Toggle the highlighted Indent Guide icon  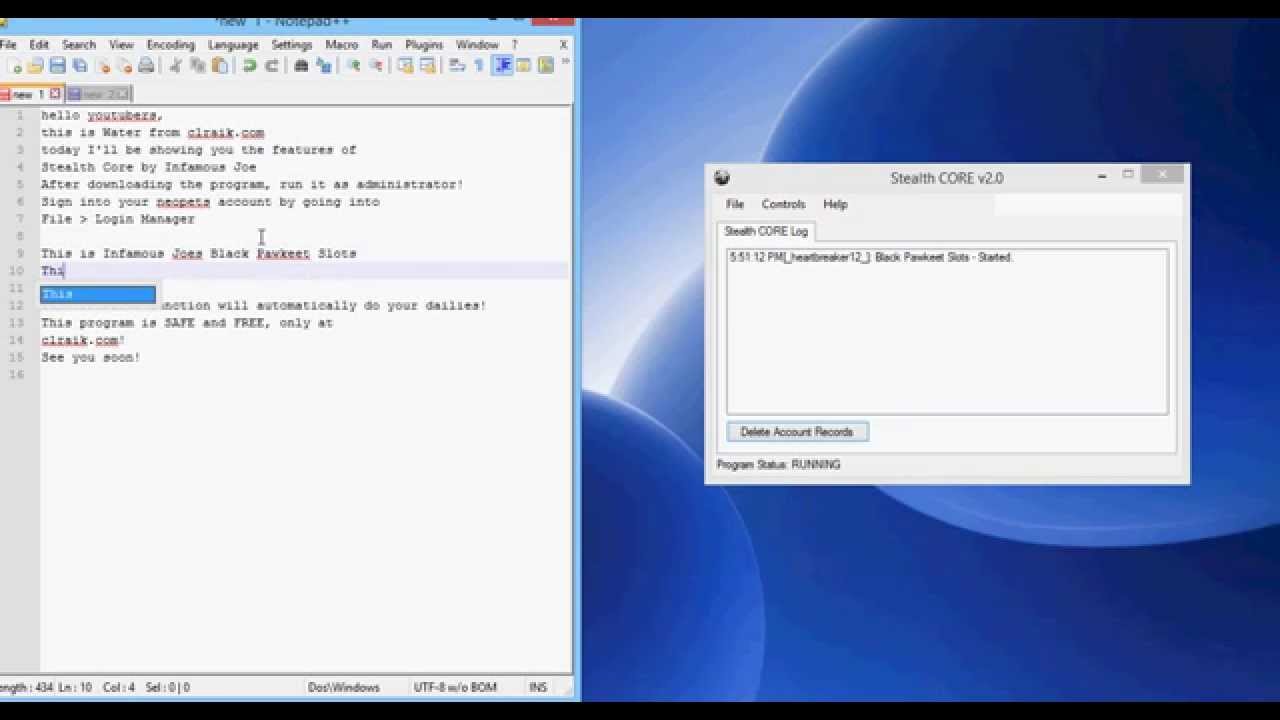[x=502, y=66]
